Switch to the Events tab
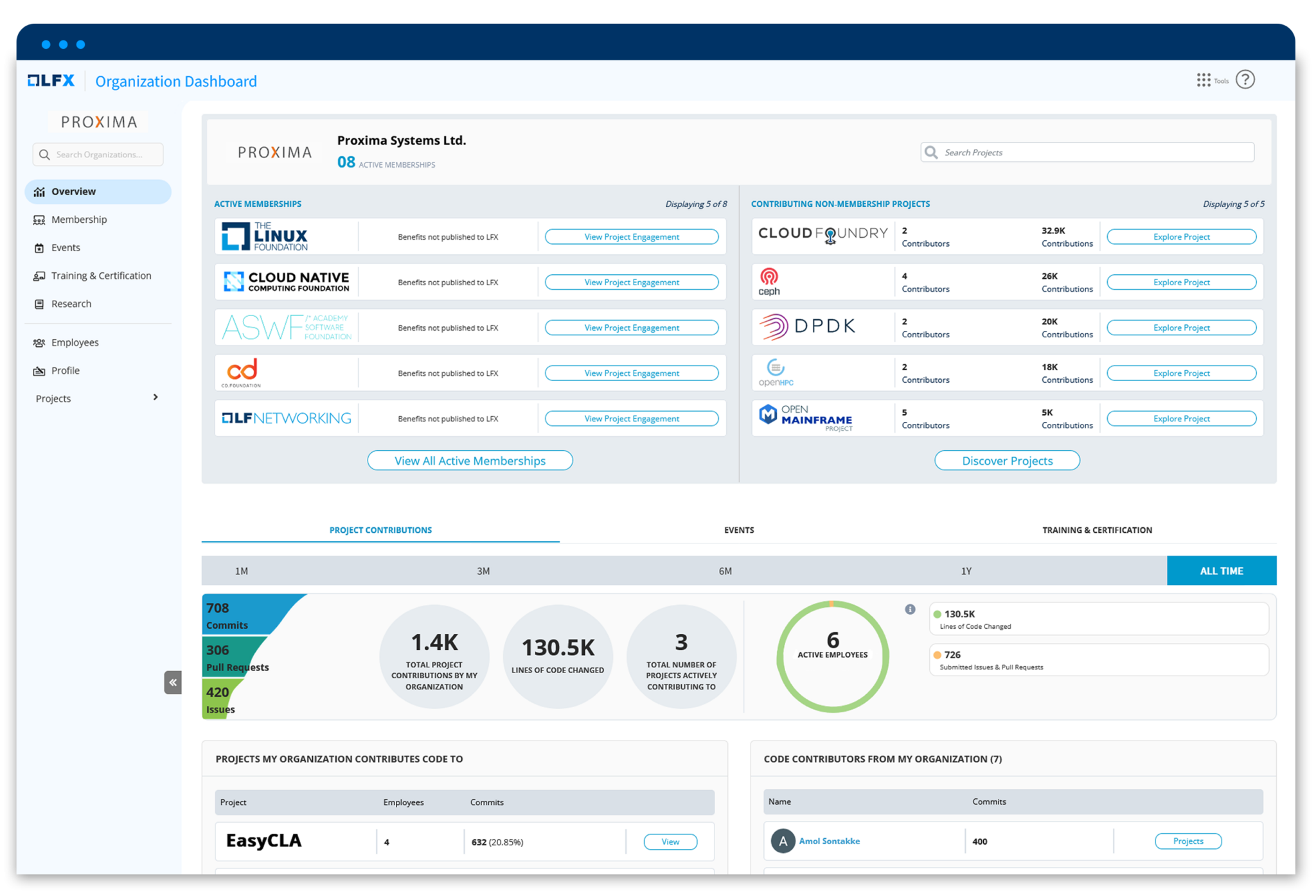 tap(739, 530)
